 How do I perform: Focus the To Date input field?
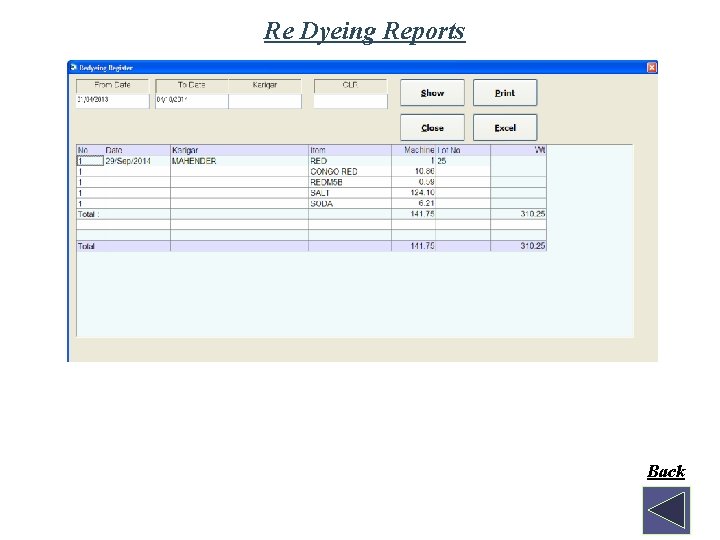[191, 101]
